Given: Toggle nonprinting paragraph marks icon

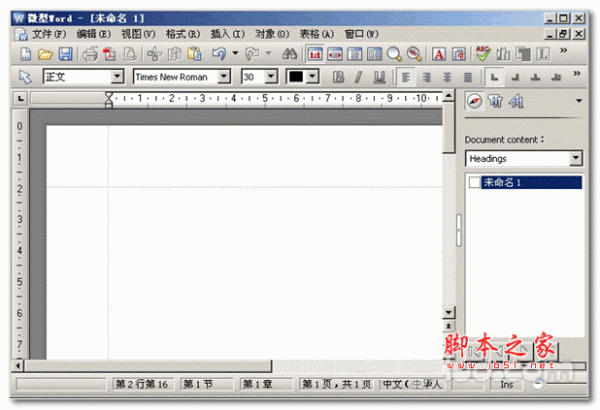Looking at the screenshot, I should pyautogui.click(x=459, y=54).
